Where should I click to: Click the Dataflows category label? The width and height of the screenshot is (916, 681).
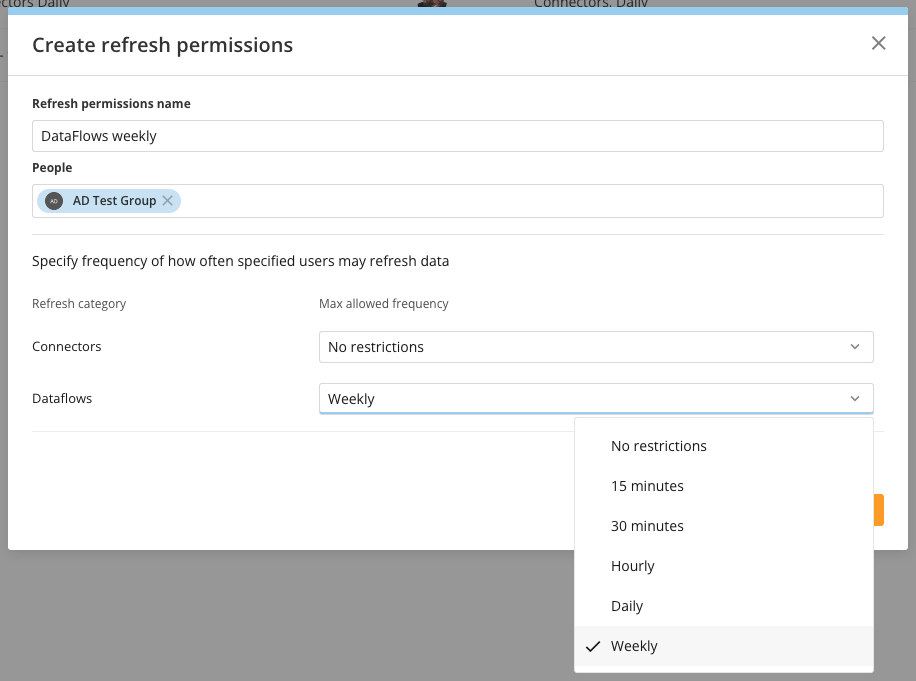click(62, 398)
